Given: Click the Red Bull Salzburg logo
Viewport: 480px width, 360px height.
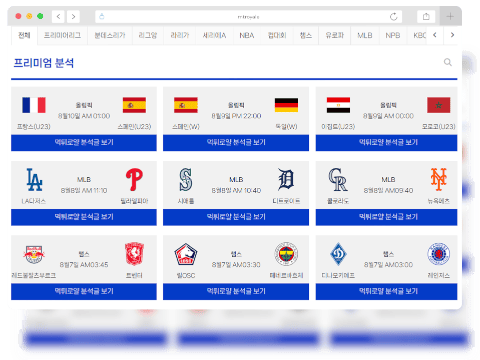Looking at the screenshot, I should pyautogui.click(x=34, y=254).
